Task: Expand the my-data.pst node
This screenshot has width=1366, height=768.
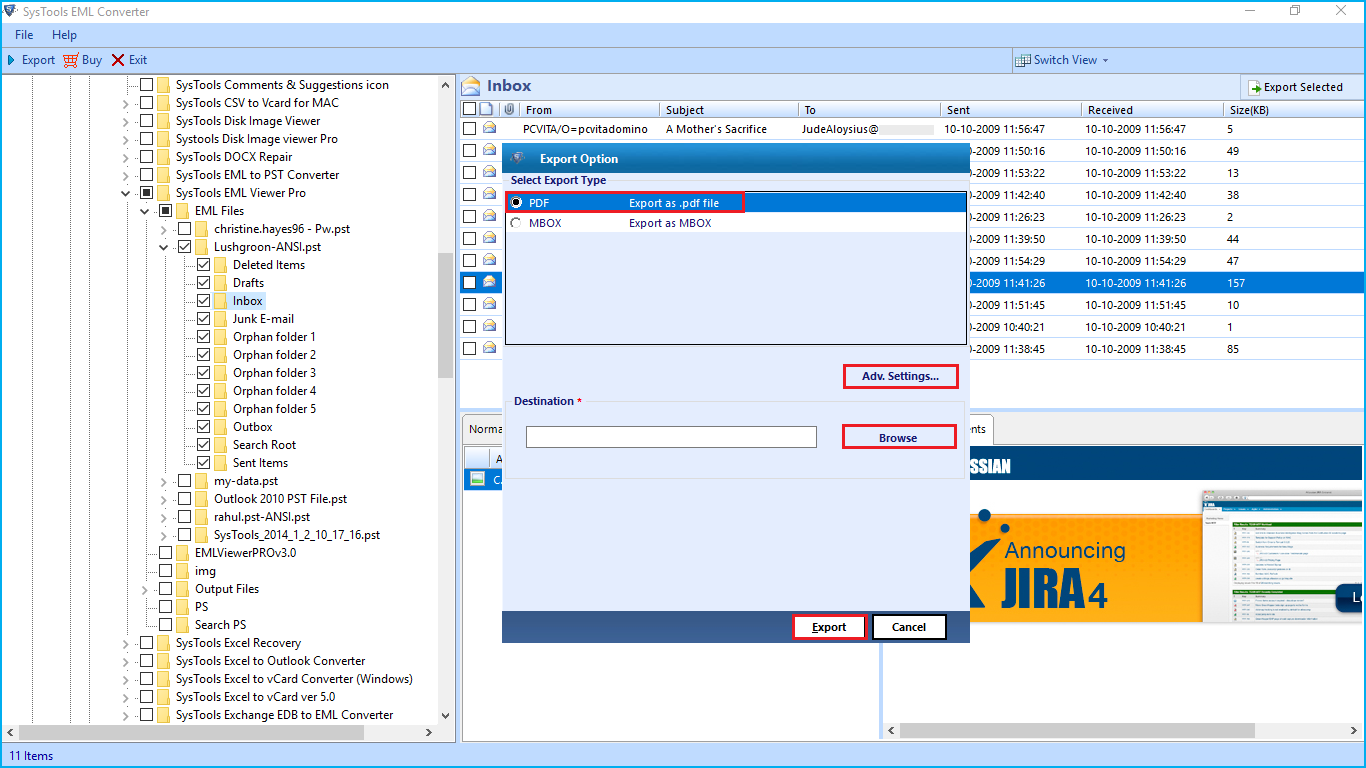Action: [x=164, y=481]
